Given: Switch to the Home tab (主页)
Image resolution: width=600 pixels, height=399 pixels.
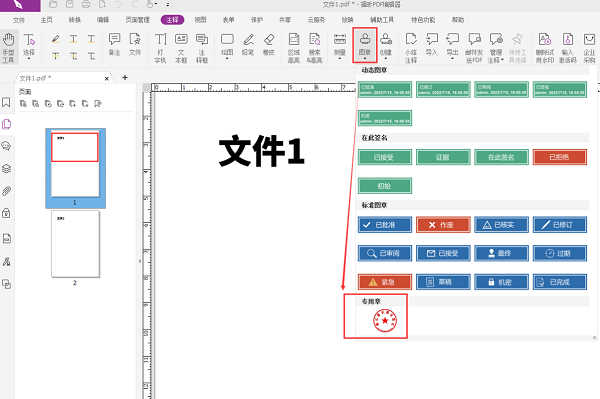Looking at the screenshot, I should 47,20.
